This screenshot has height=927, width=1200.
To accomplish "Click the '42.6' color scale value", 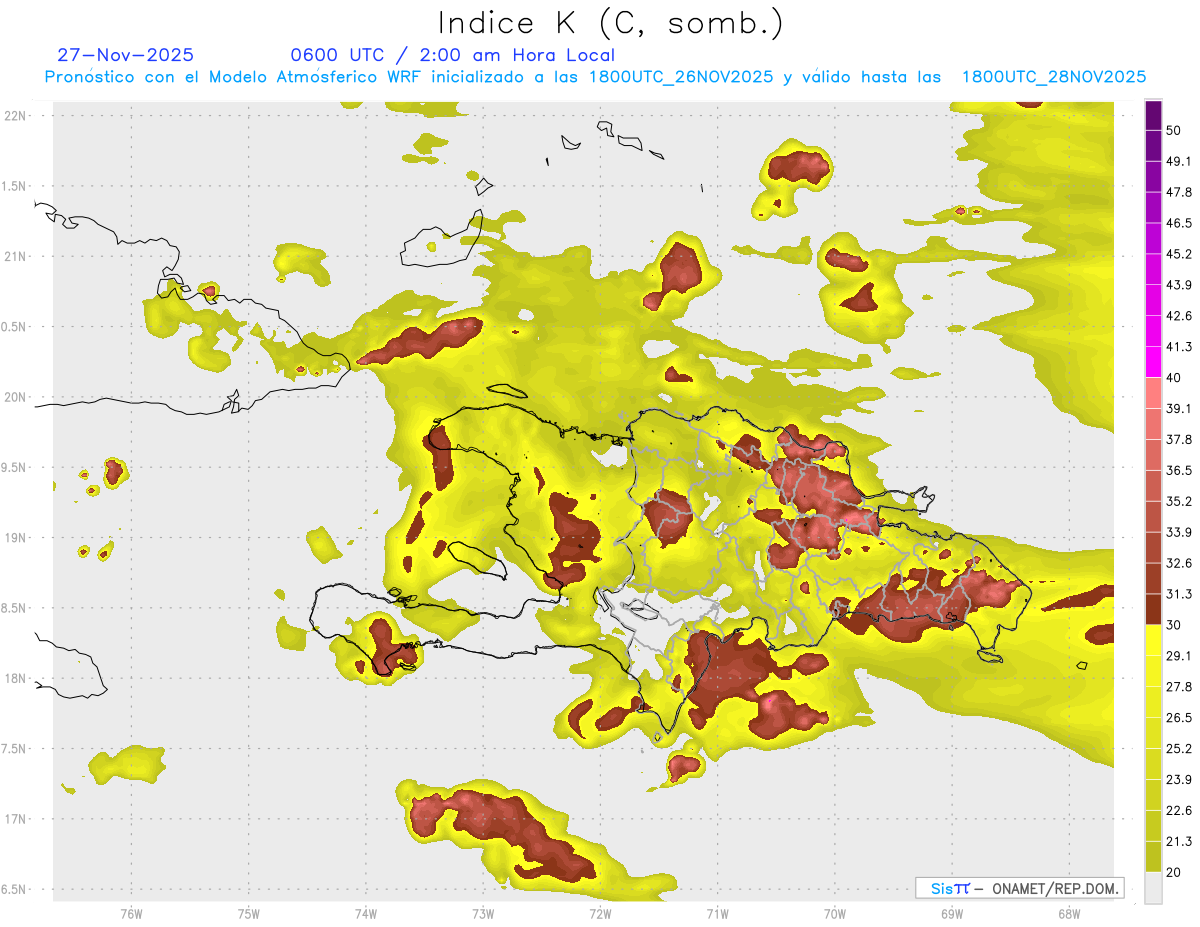I will (1179, 316).
